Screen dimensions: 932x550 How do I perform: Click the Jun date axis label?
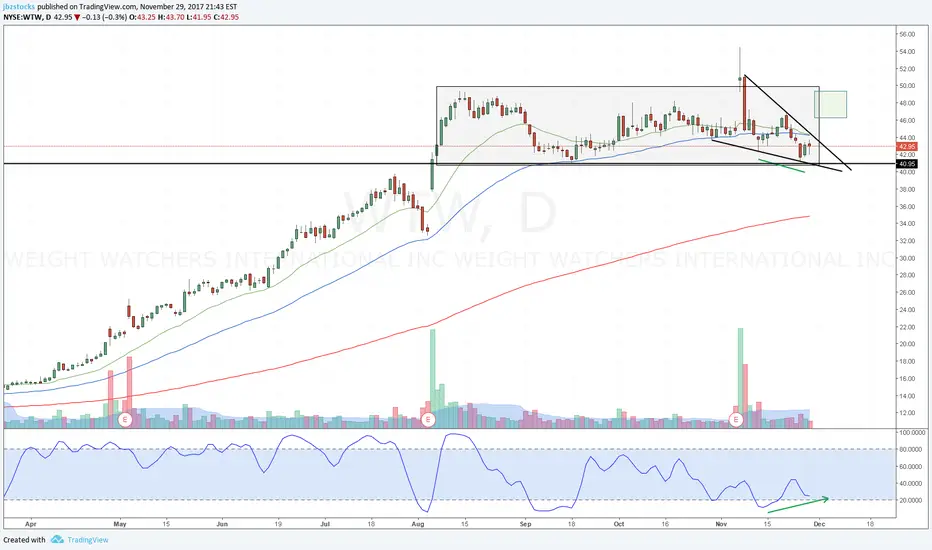222,524
